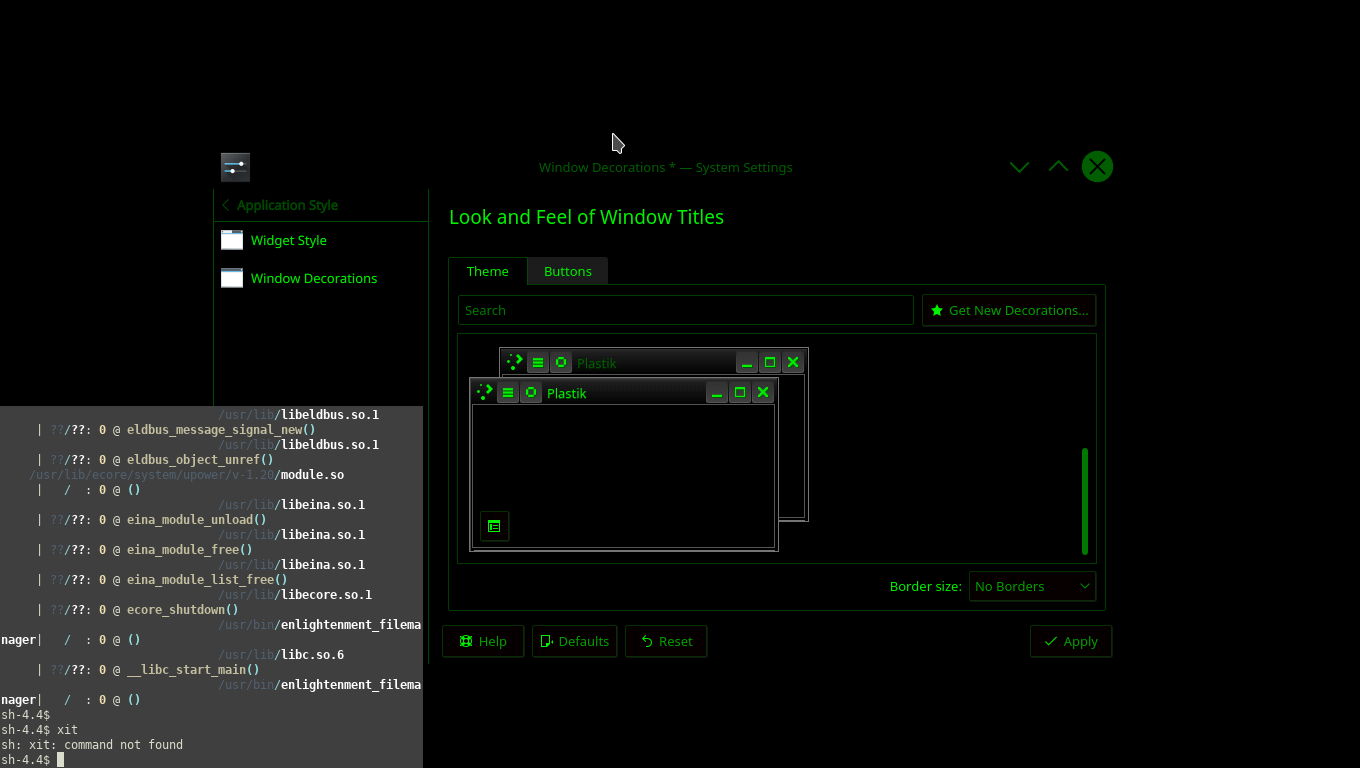Open Help for window decorations

click(482, 641)
